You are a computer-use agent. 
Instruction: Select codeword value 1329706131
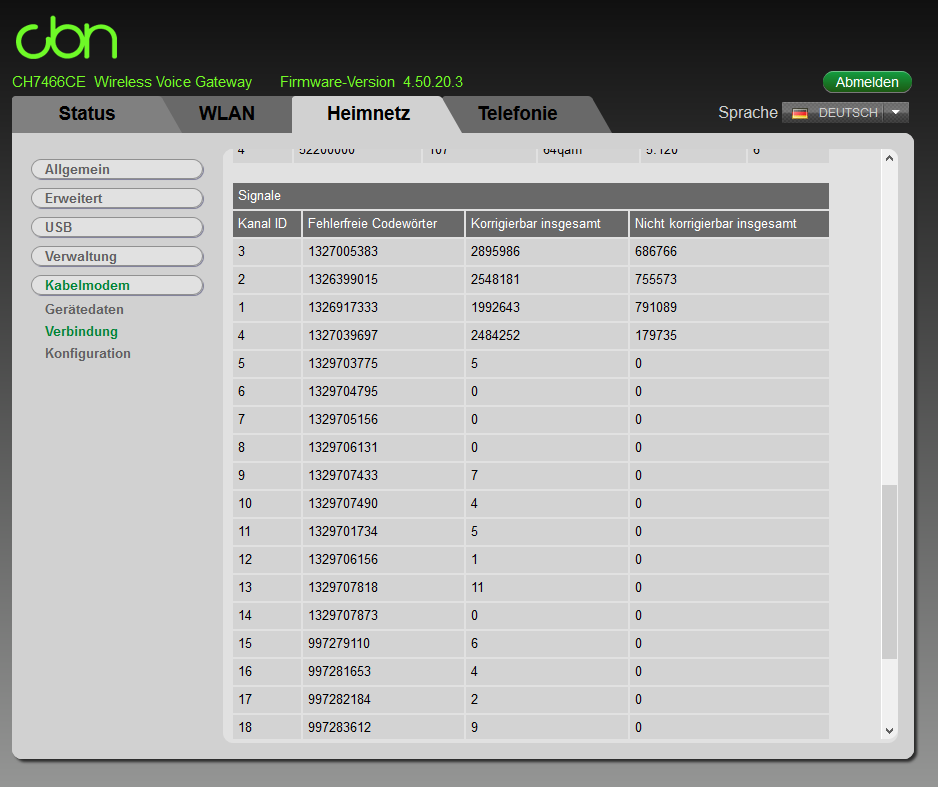pos(343,447)
